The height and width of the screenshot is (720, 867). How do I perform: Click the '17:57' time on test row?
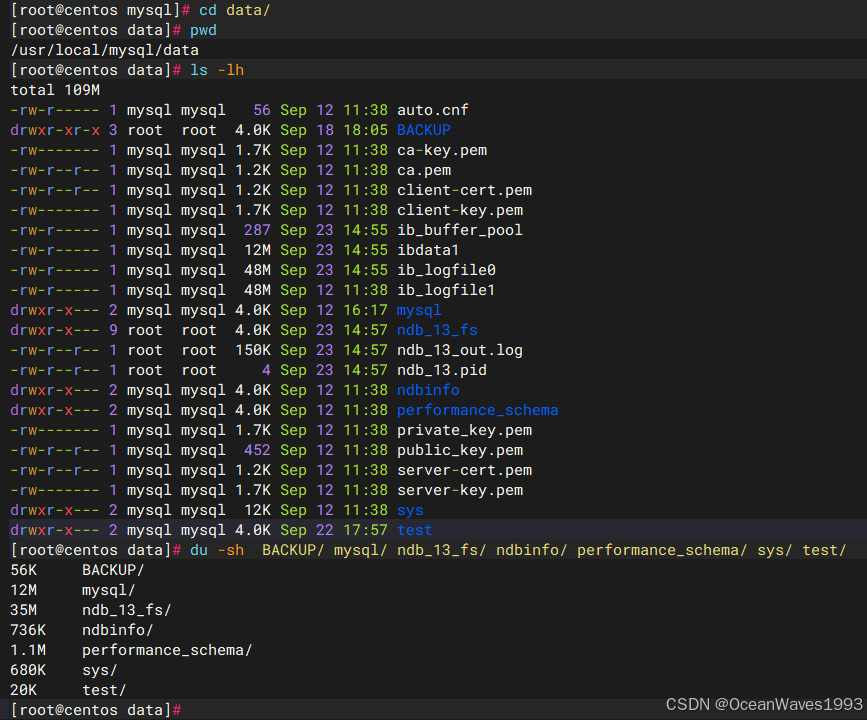365,530
